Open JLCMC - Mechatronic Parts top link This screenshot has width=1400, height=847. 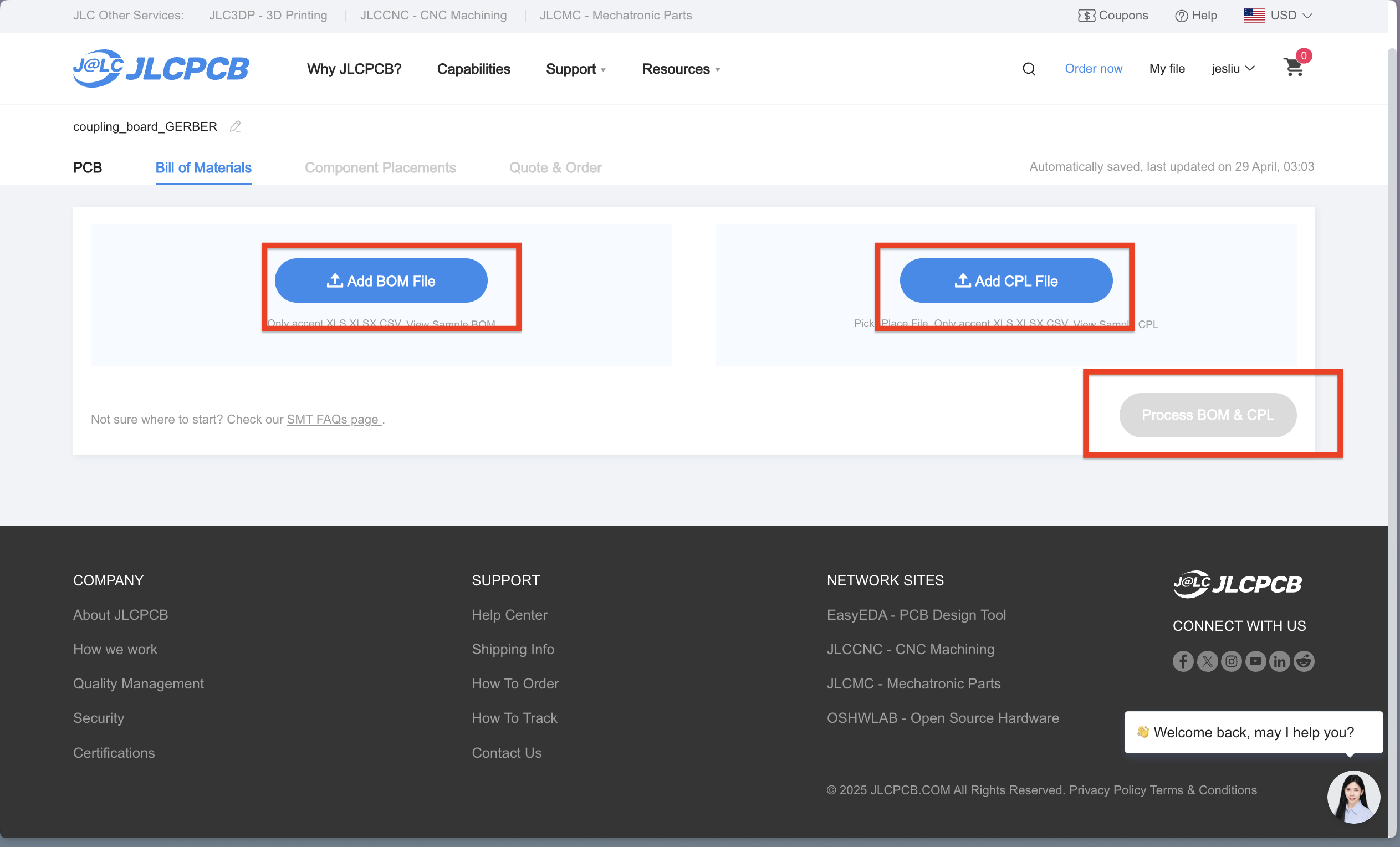[x=615, y=16]
